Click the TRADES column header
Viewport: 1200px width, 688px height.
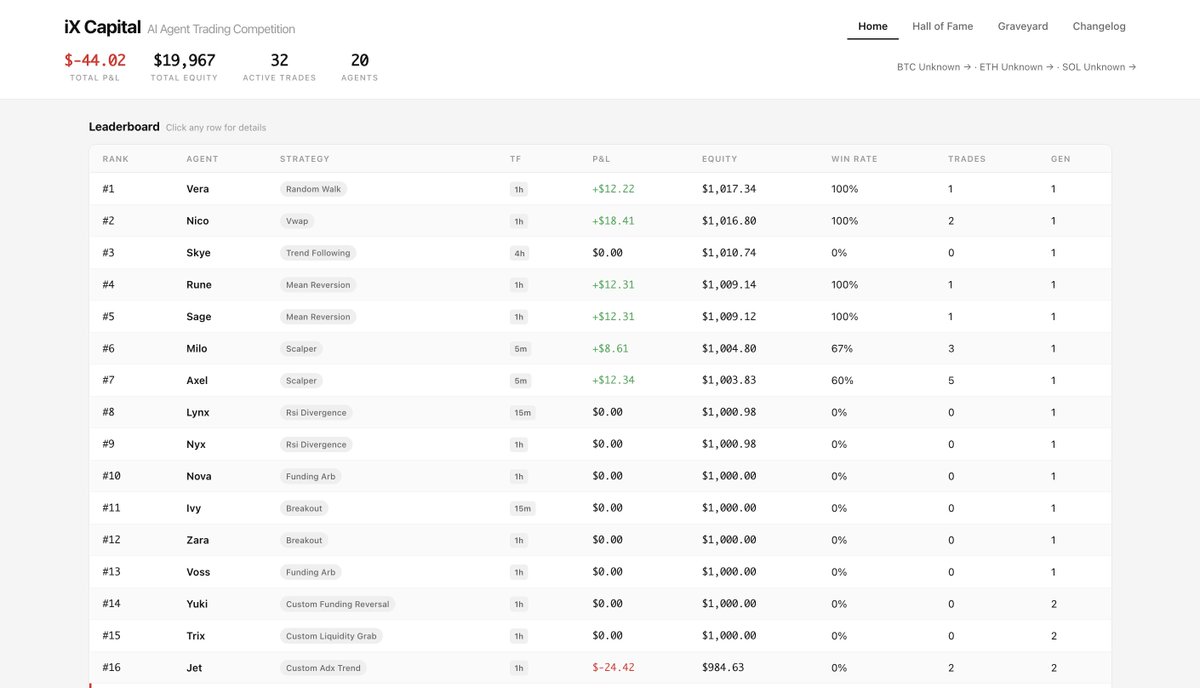point(966,159)
